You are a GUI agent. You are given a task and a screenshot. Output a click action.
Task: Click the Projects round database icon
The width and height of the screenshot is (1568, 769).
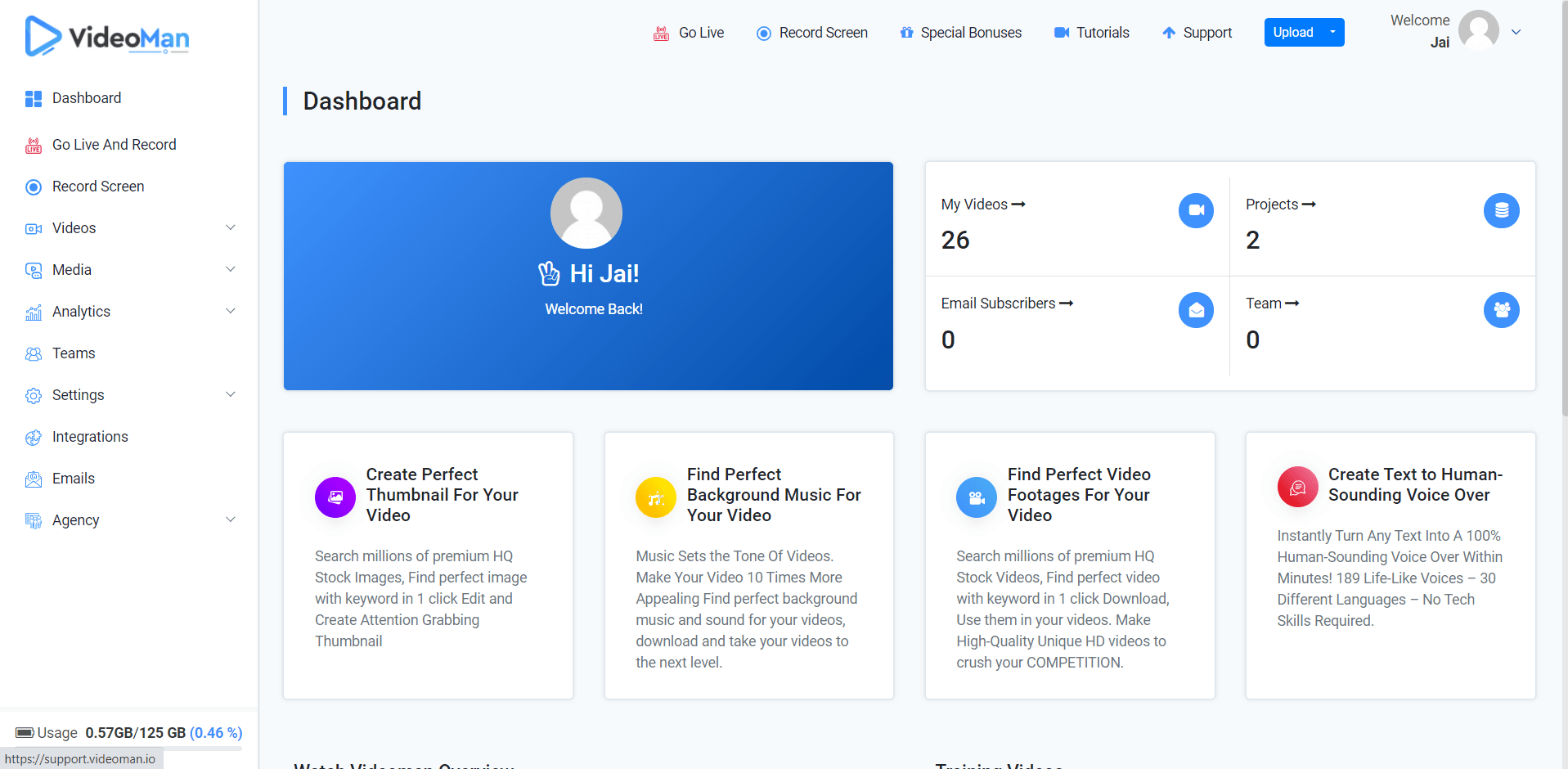tap(1502, 210)
